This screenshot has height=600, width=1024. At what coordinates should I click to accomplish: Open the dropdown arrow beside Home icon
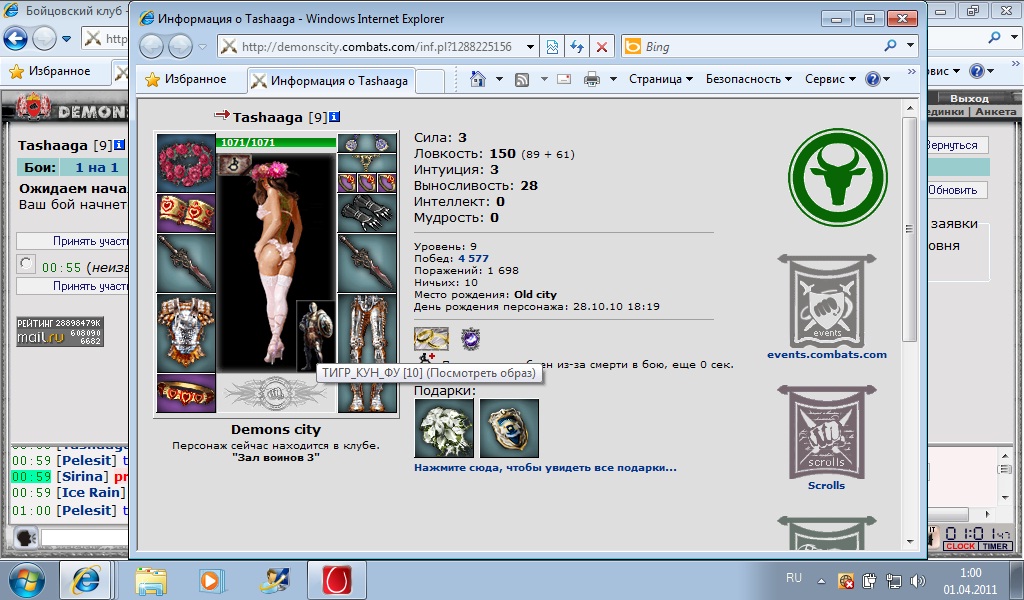click(500, 80)
